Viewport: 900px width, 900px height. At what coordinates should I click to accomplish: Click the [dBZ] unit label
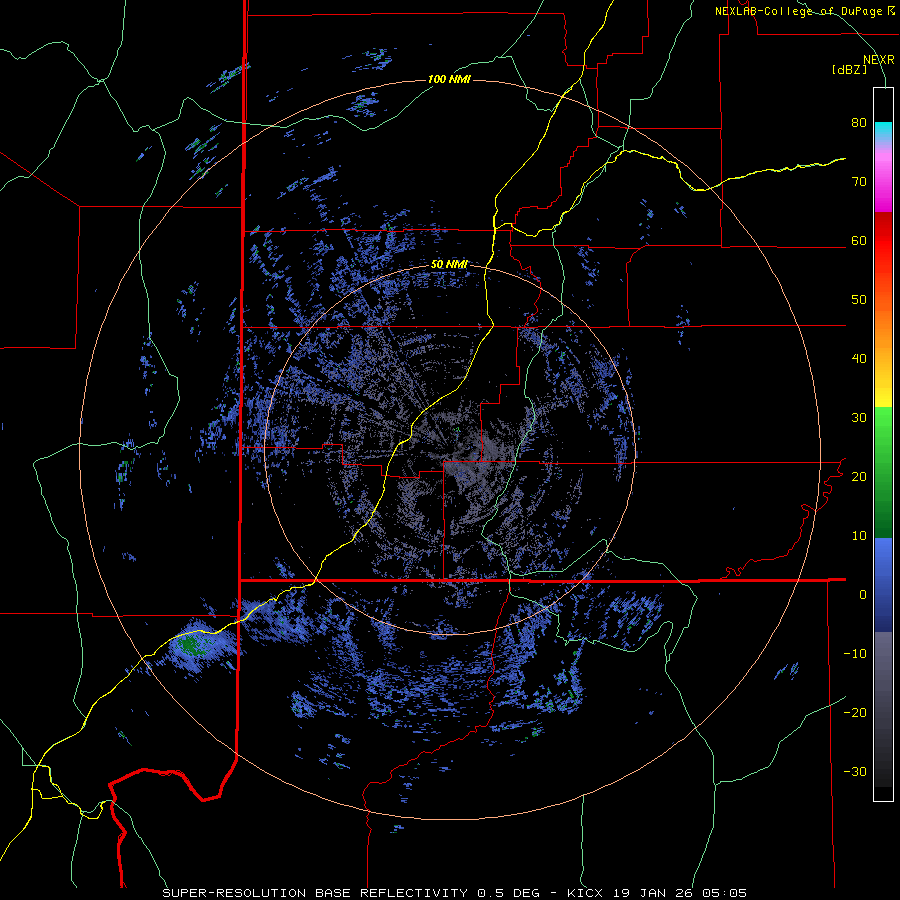pos(849,69)
